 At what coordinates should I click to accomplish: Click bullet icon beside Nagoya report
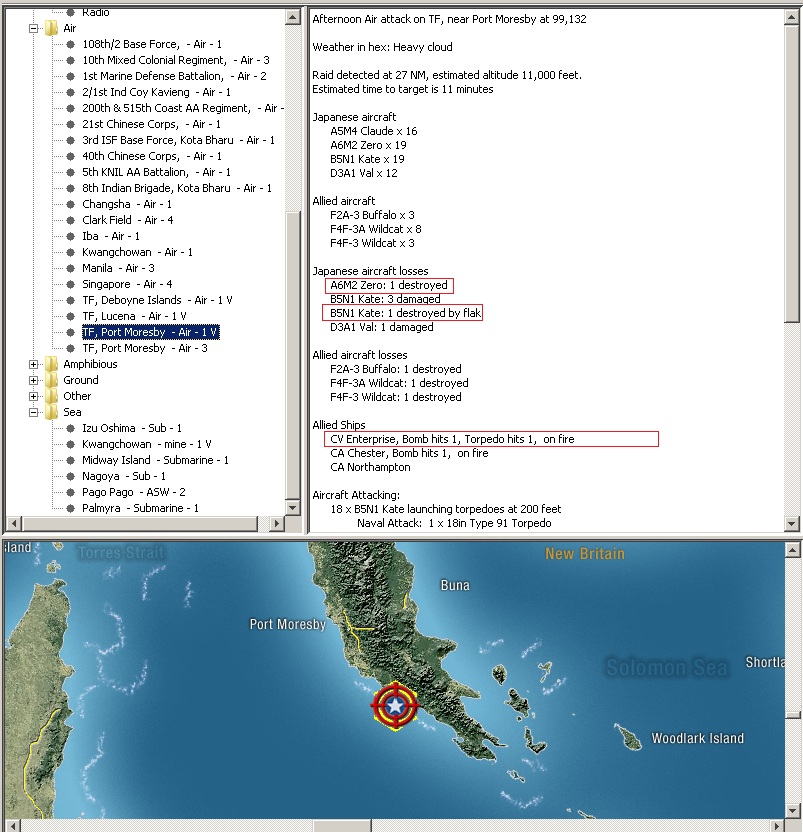(x=70, y=476)
